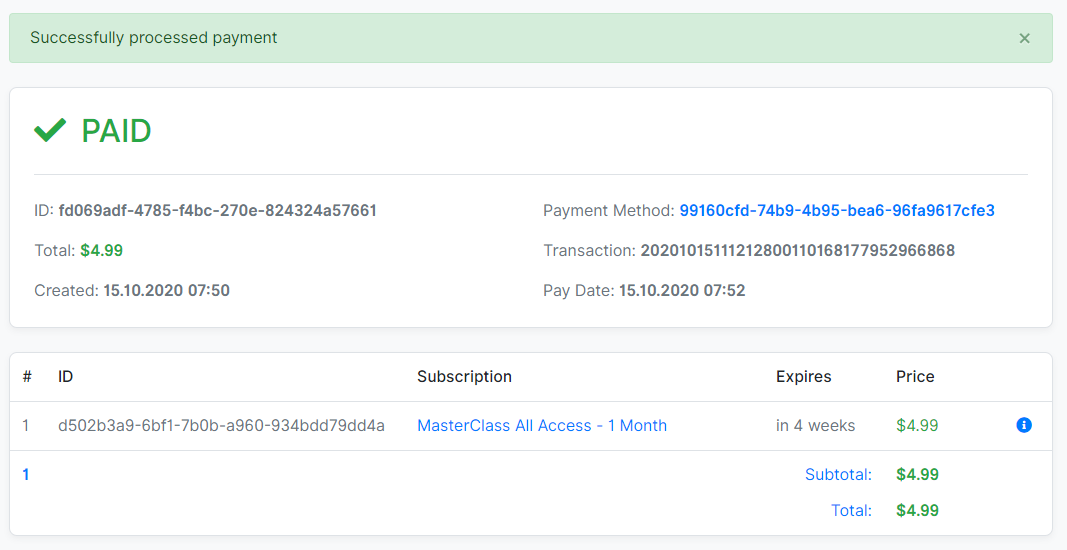
Task: Click the Expires column header
Action: coord(803,377)
